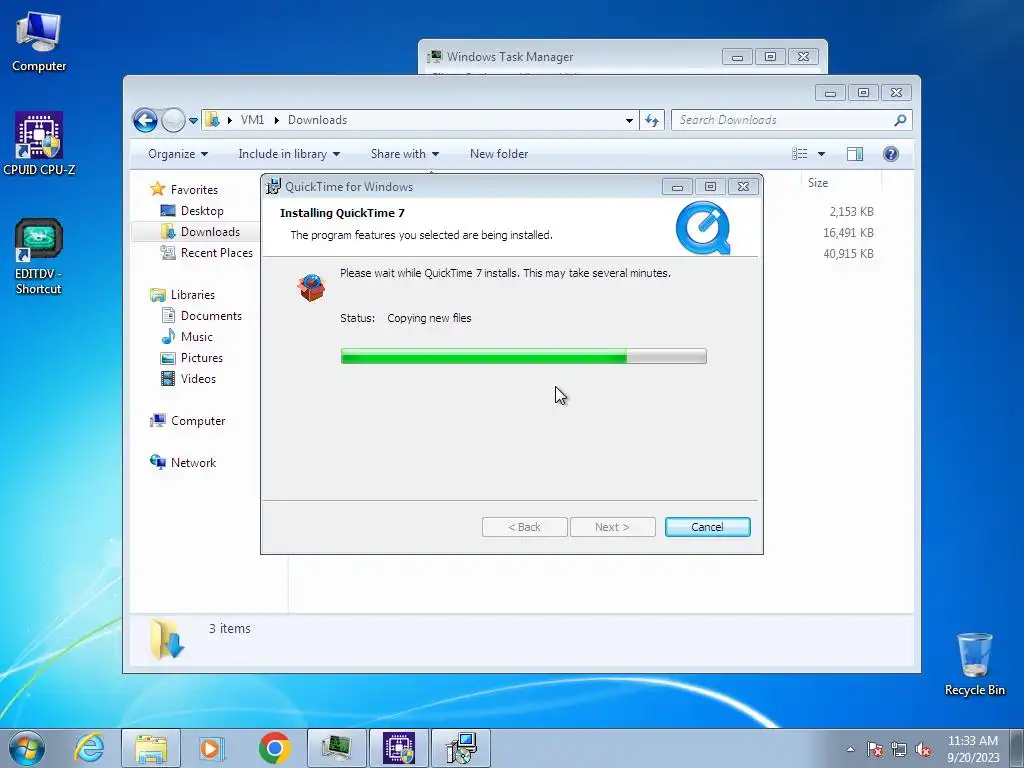The image size is (1024, 768).
Task: Click the installer progress bar
Action: click(523, 356)
